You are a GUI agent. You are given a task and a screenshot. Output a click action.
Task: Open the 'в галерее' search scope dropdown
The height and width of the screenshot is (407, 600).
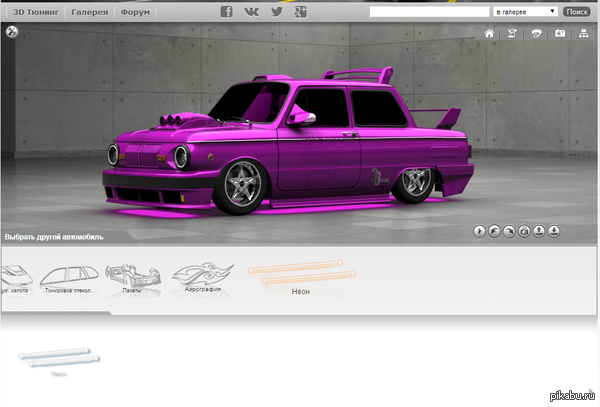[x=525, y=12]
